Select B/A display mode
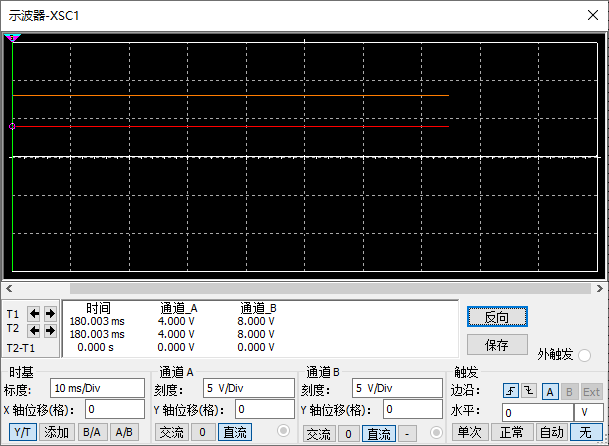The image size is (609, 446). point(92,432)
